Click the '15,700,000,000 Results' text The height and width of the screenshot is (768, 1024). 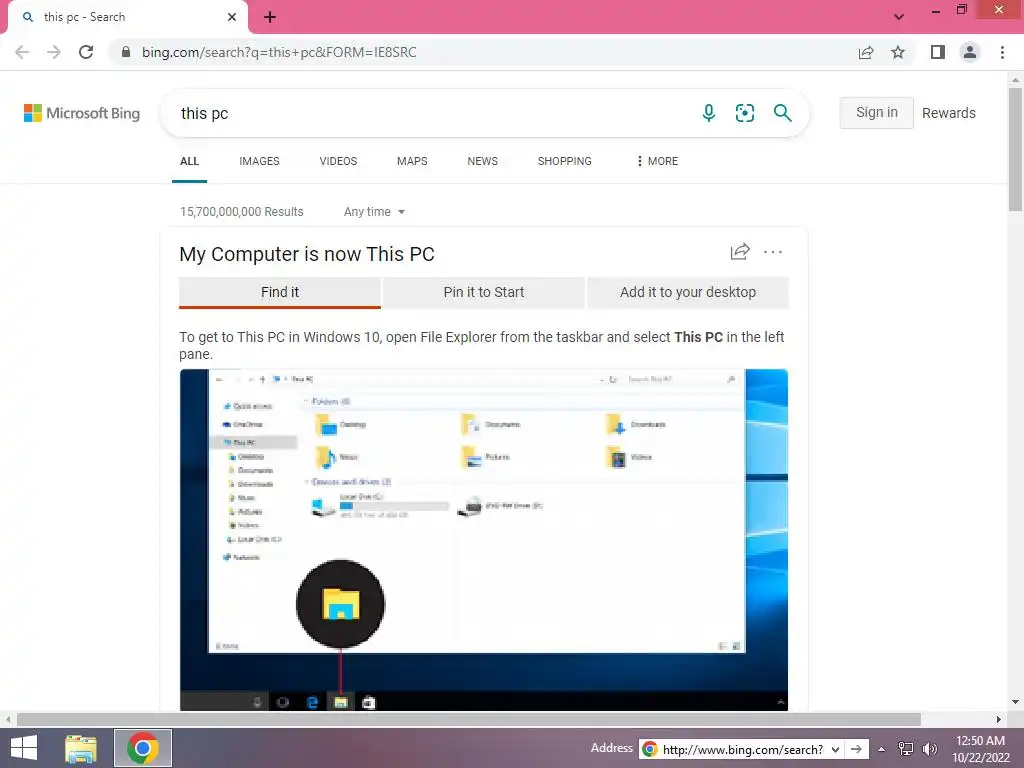[x=242, y=212]
